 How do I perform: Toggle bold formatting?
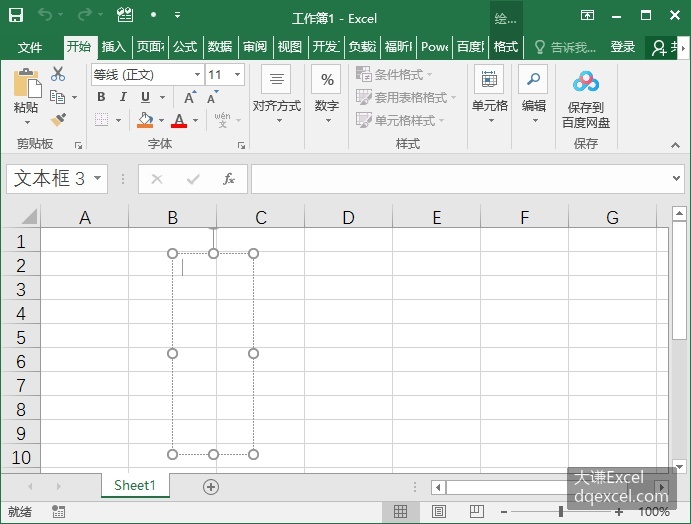tap(101, 97)
